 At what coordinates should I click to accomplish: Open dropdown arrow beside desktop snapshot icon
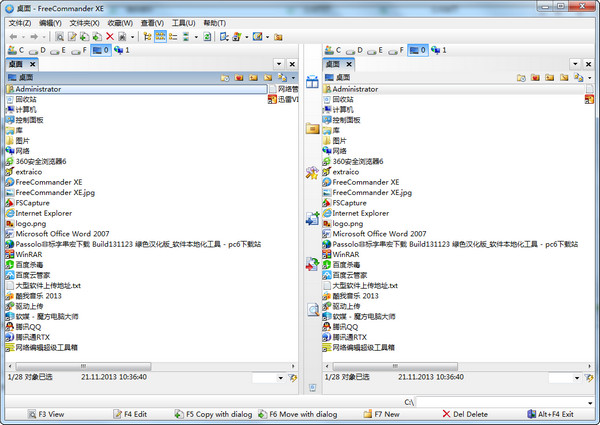pyautogui.click(x=247, y=37)
